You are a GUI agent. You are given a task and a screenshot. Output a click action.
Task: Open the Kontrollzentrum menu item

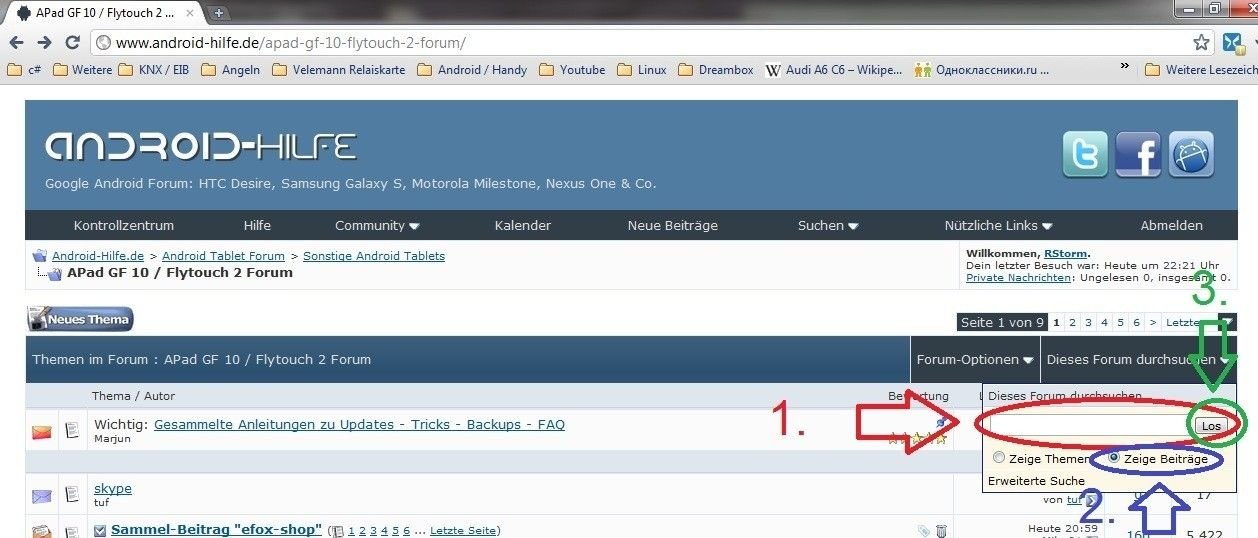124,225
